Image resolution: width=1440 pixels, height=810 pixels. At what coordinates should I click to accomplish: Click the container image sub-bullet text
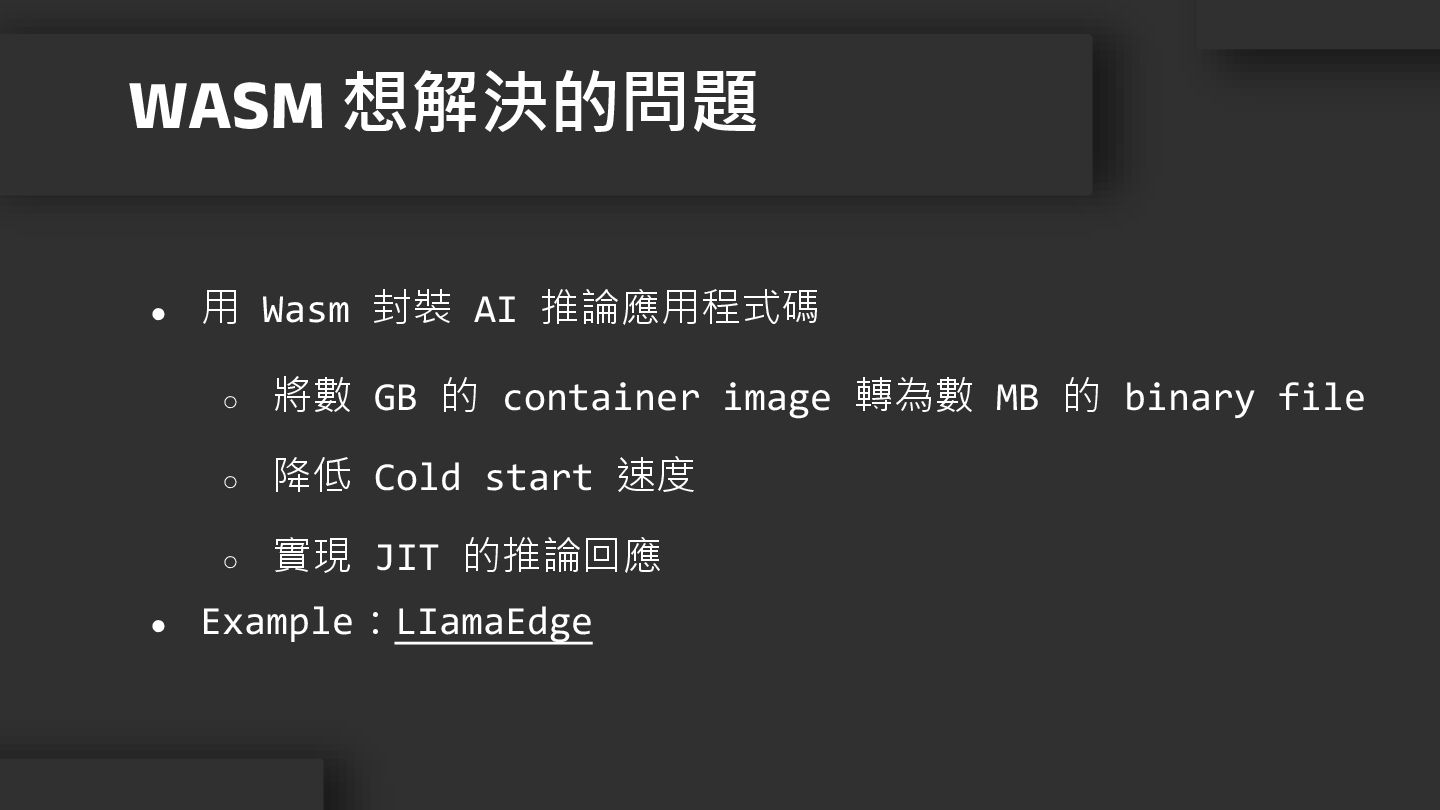click(x=819, y=397)
